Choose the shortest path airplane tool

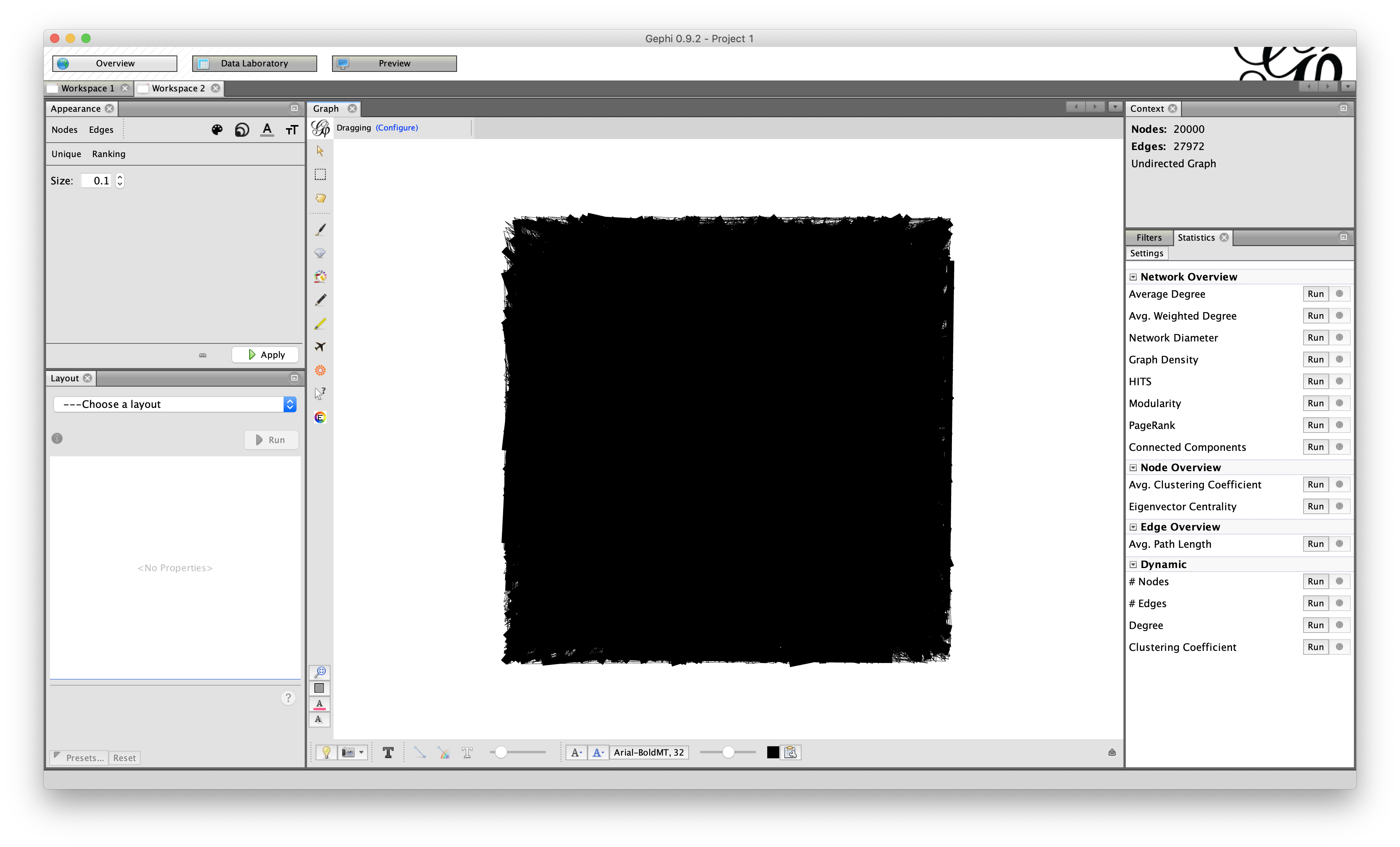point(320,347)
